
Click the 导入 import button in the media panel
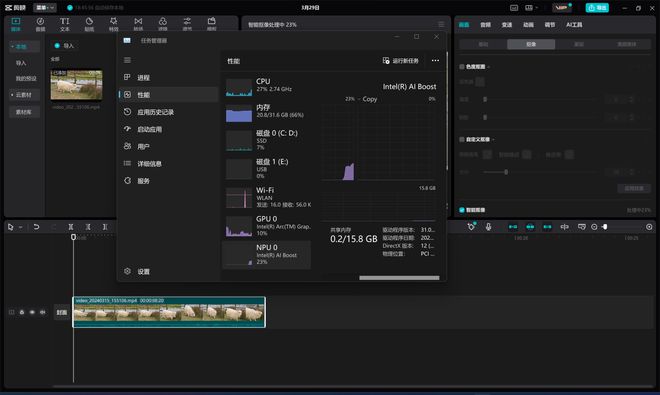click(x=64, y=45)
